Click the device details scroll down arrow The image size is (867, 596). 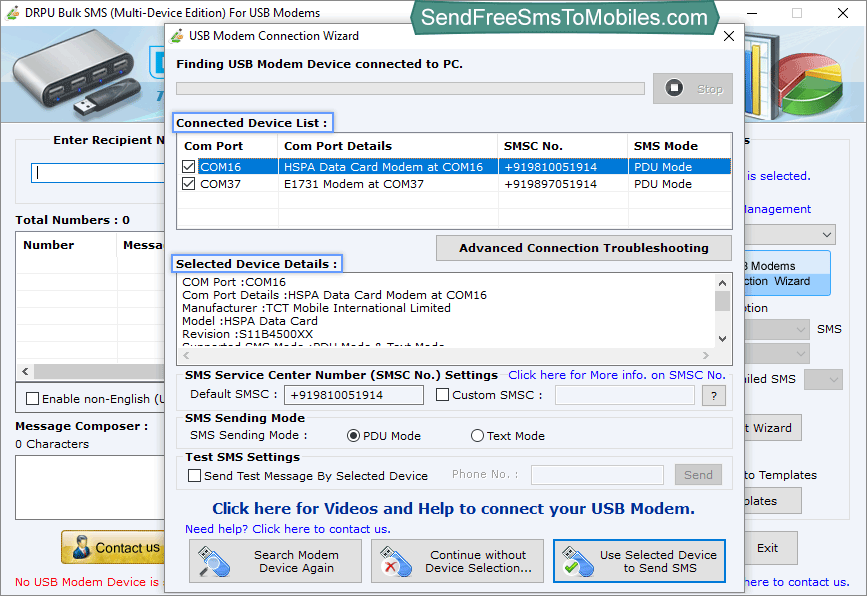tap(722, 338)
